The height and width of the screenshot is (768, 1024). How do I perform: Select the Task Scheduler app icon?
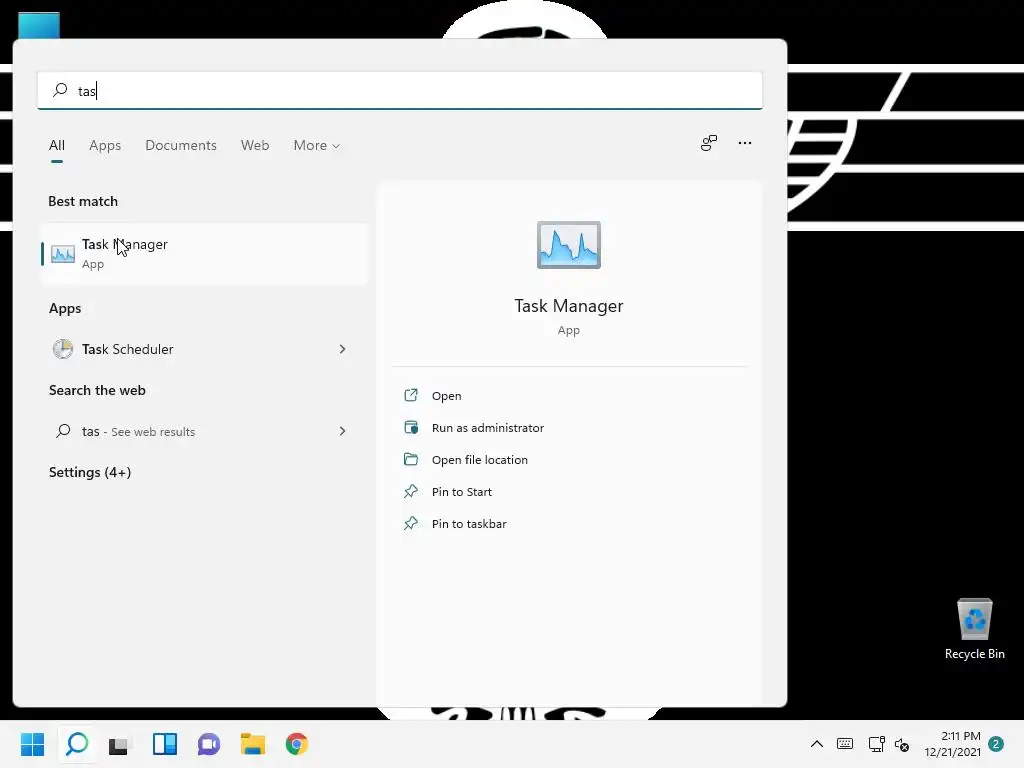(63, 349)
